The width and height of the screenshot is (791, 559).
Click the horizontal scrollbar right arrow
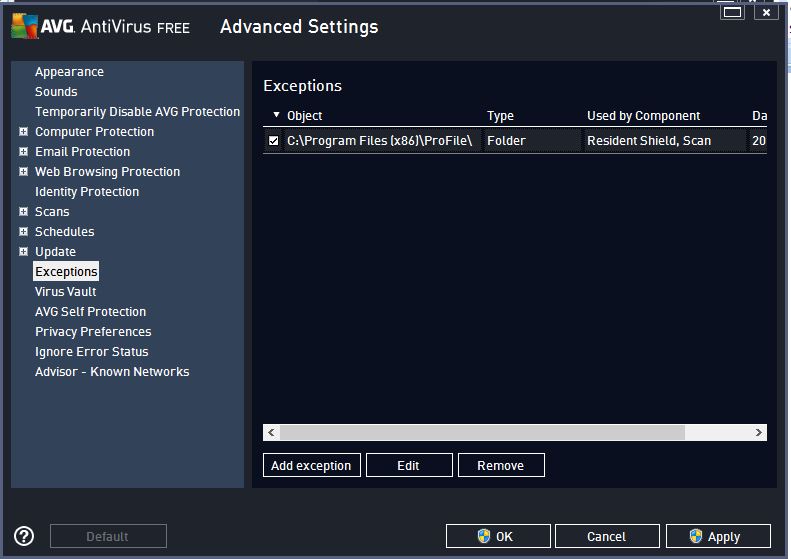pyautogui.click(x=758, y=432)
